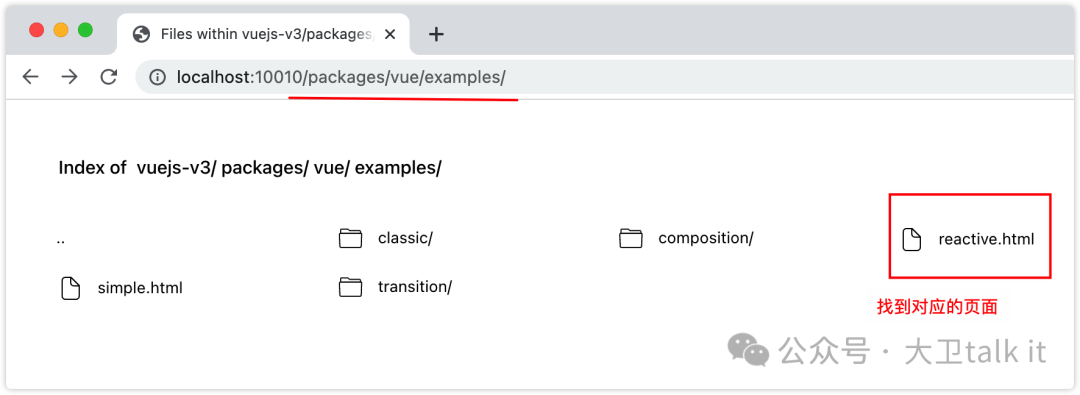
Task: Click the browser forward arrow
Action: pyautogui.click(x=69, y=77)
